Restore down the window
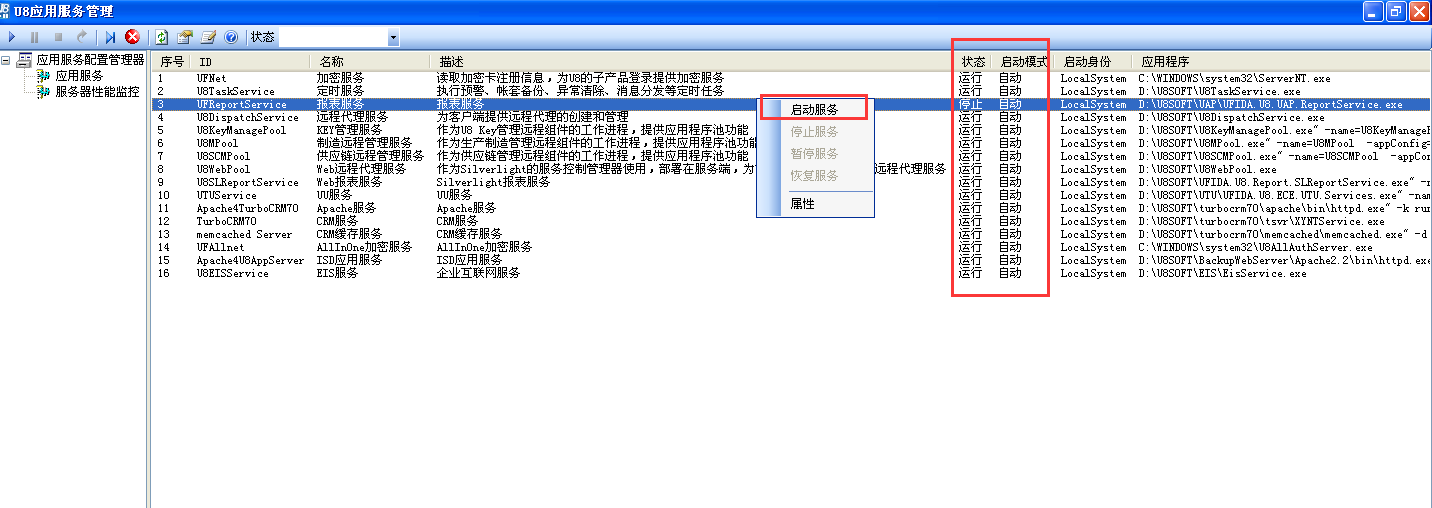Screen dimensions: 1432x508 pyautogui.click(x=1398, y=11)
